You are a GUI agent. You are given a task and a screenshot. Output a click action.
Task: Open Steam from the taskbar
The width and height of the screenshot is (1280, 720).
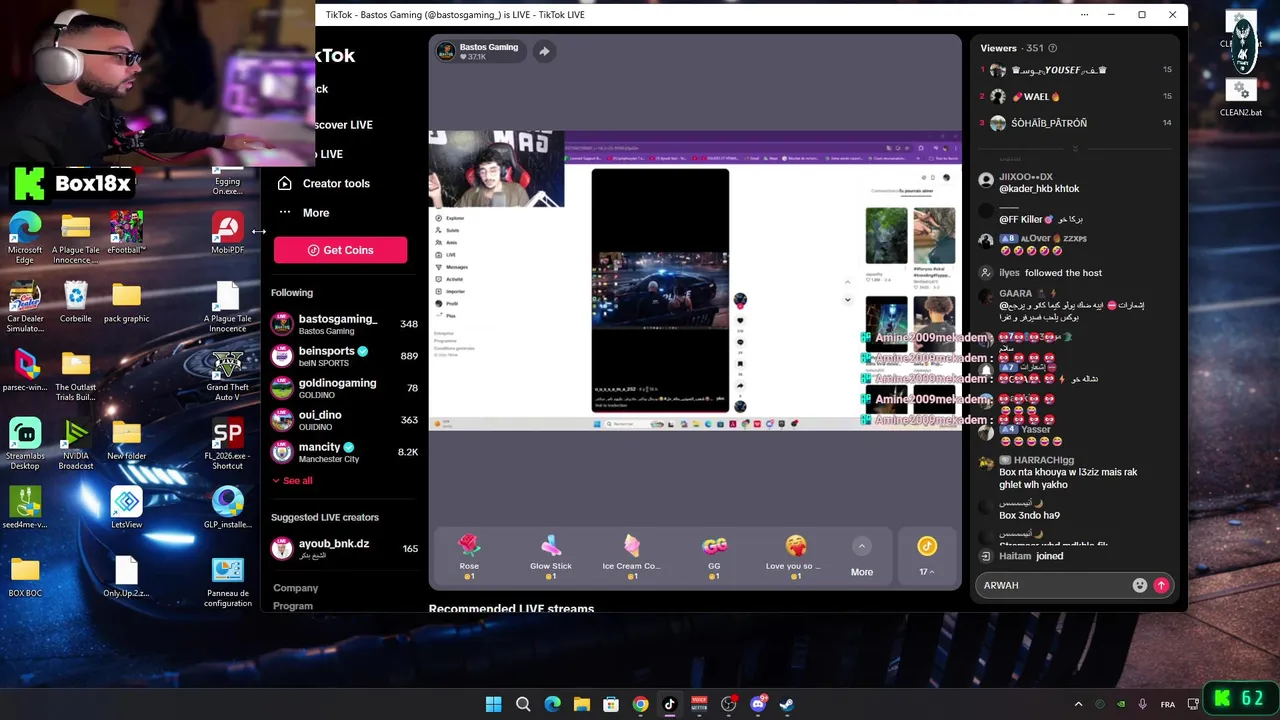787,704
